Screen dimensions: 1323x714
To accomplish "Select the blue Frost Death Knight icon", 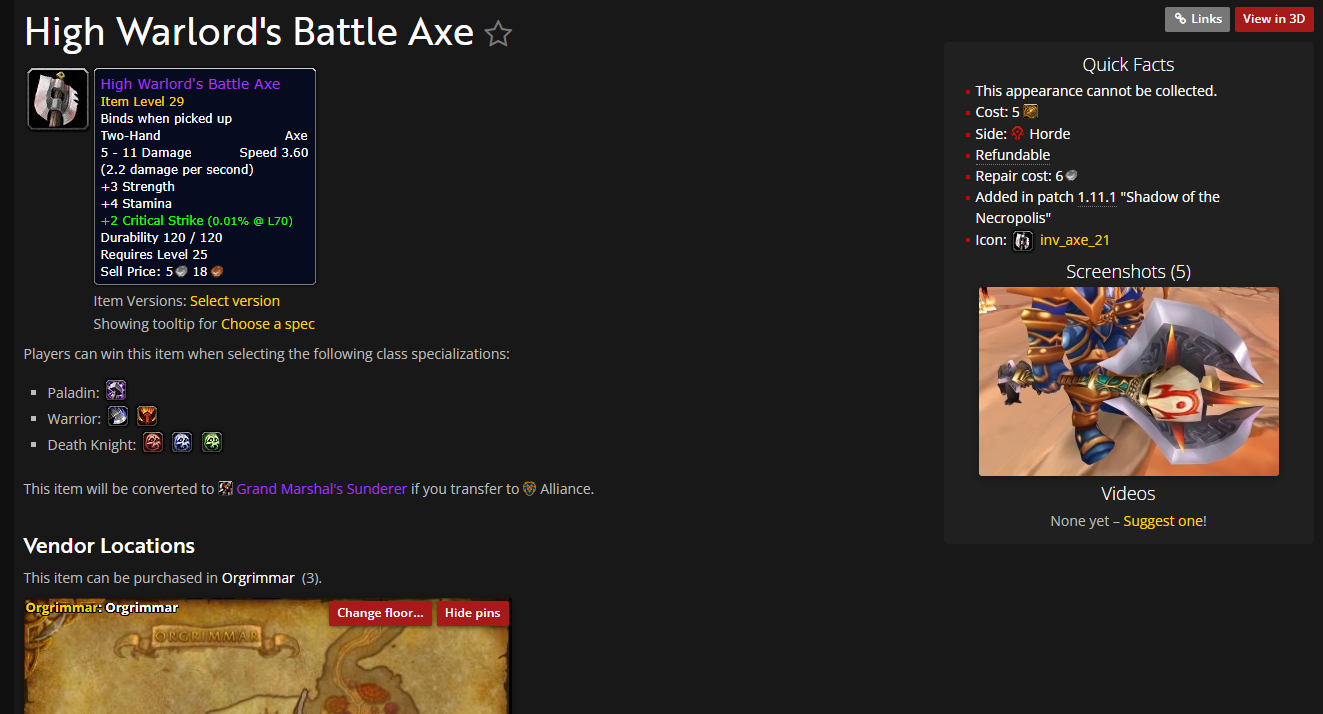I will point(182,443).
